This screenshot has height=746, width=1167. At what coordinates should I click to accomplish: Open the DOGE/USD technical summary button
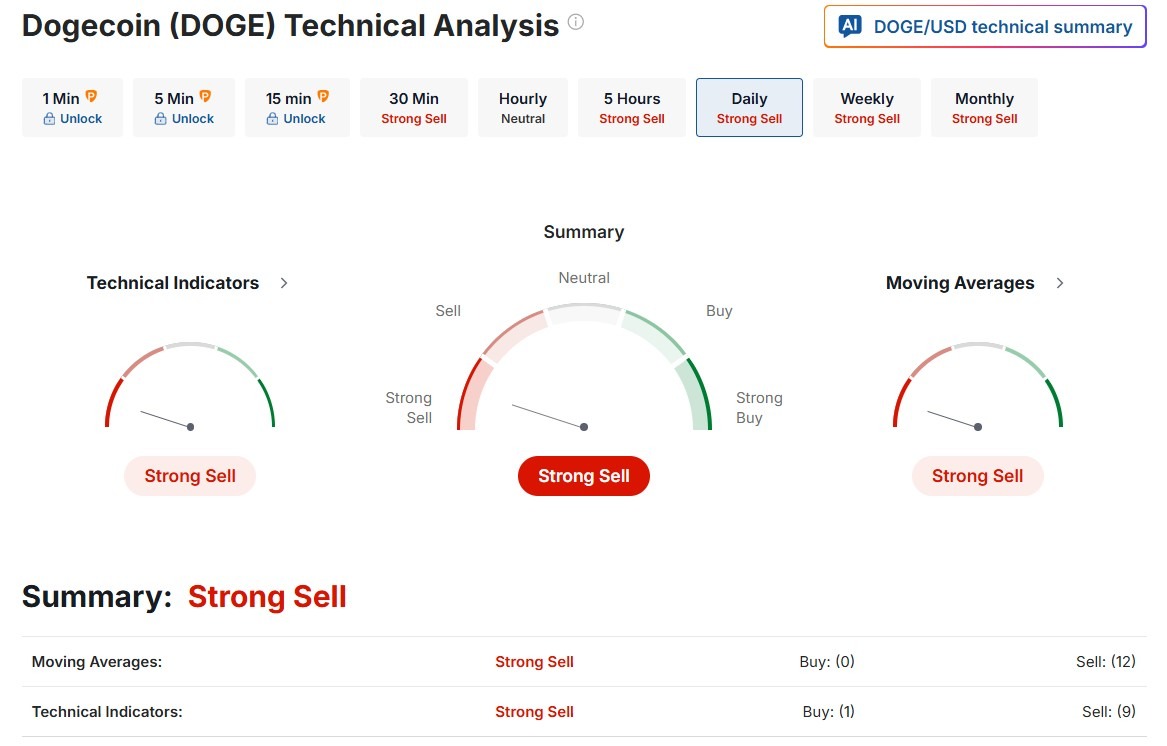pyautogui.click(x=985, y=27)
